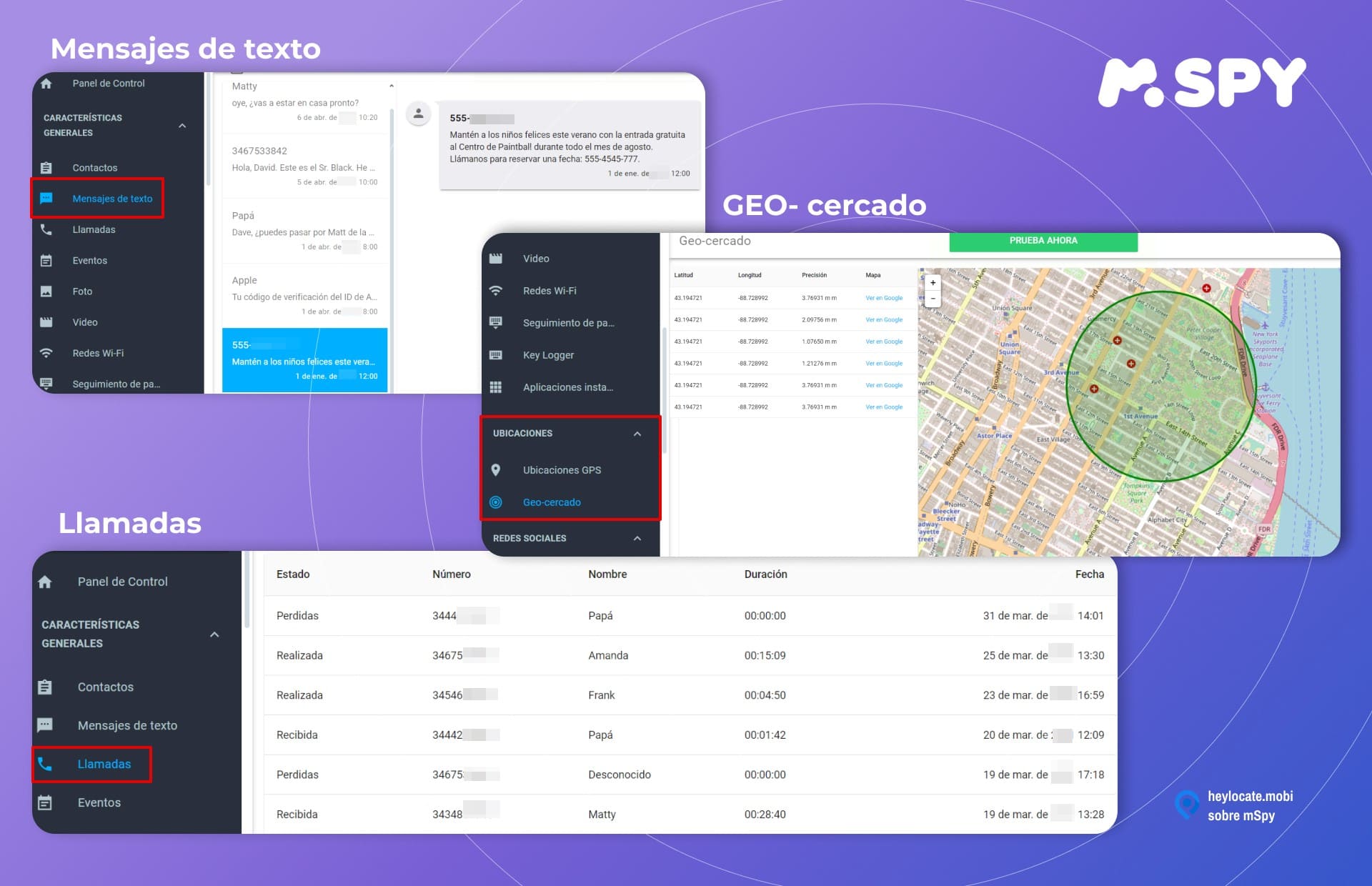Click the grid icon beside Aplicaciones insta…
The height and width of the screenshot is (886, 1372).
click(x=496, y=387)
